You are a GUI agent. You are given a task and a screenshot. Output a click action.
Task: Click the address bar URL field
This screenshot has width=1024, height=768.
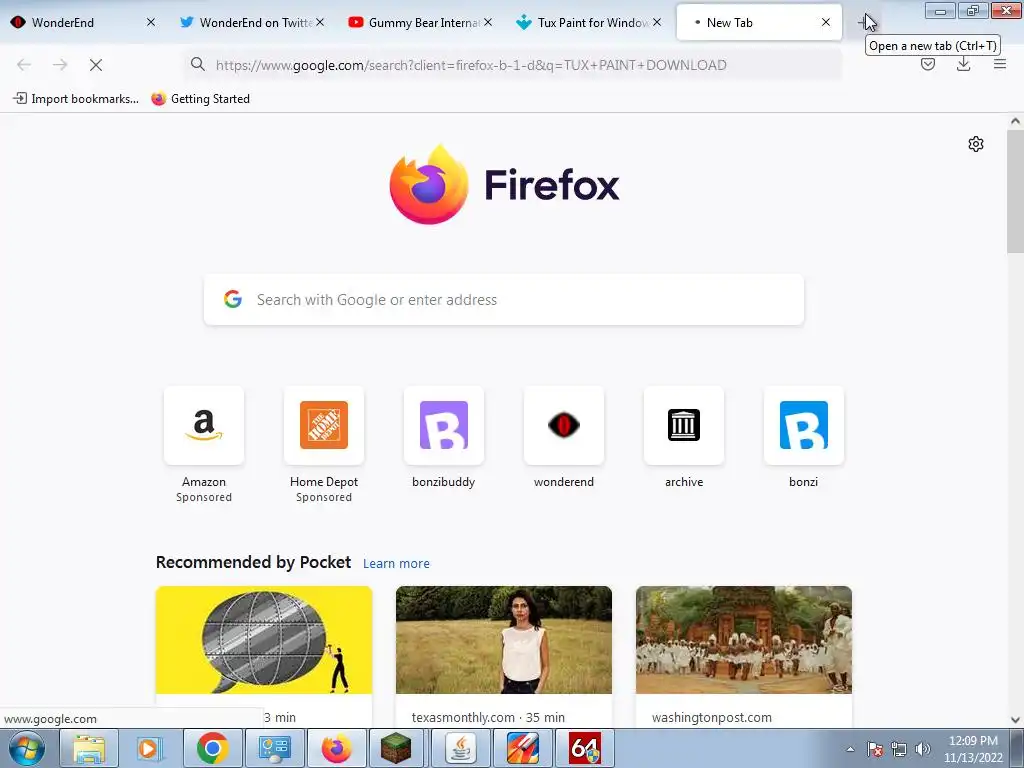click(x=512, y=65)
